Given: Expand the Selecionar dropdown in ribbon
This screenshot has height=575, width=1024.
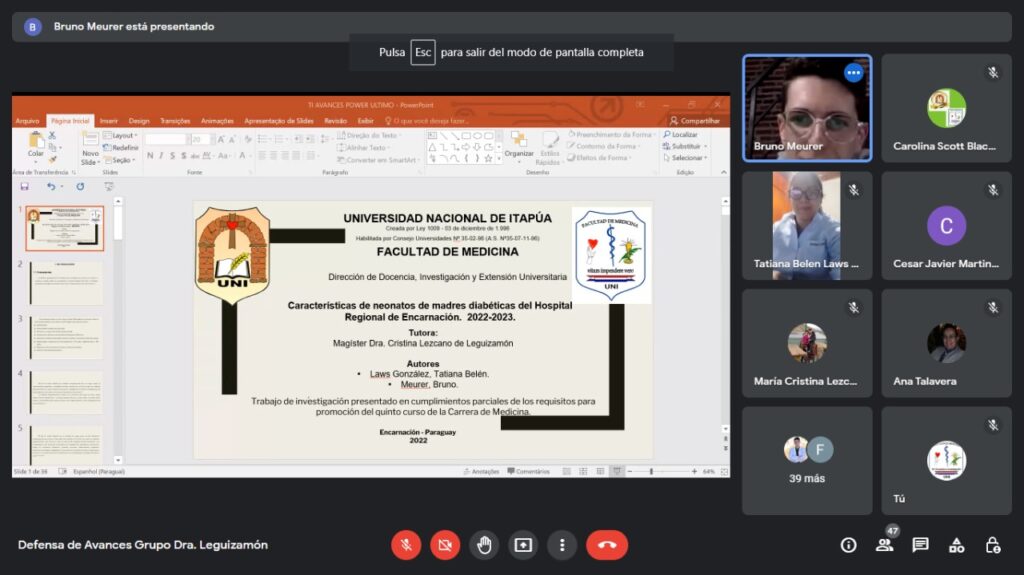Looking at the screenshot, I should [688, 158].
